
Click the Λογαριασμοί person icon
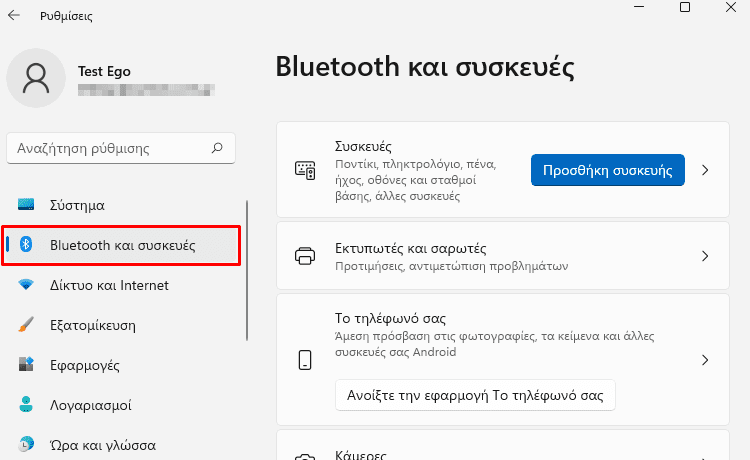[x=26, y=405]
